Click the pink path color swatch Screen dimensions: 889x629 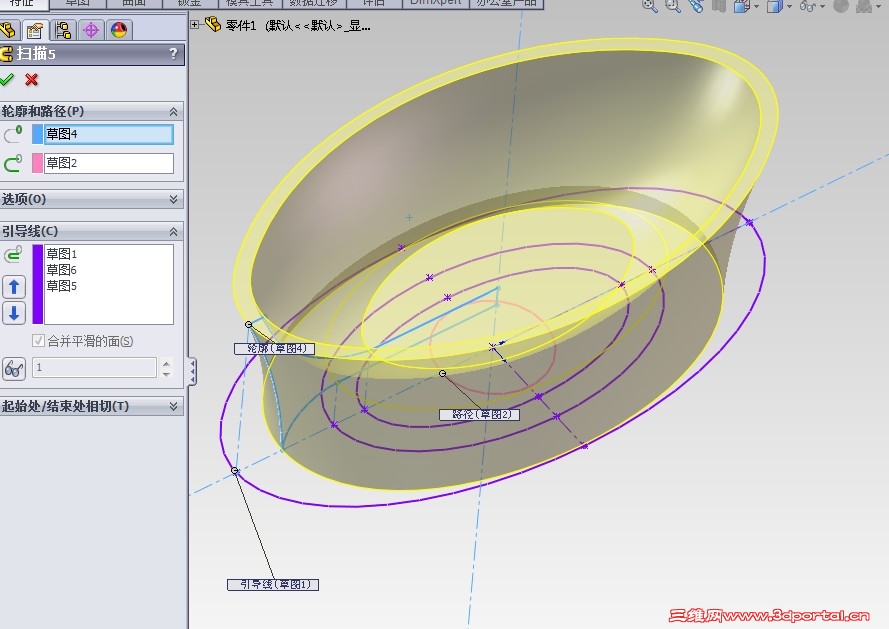[37, 163]
